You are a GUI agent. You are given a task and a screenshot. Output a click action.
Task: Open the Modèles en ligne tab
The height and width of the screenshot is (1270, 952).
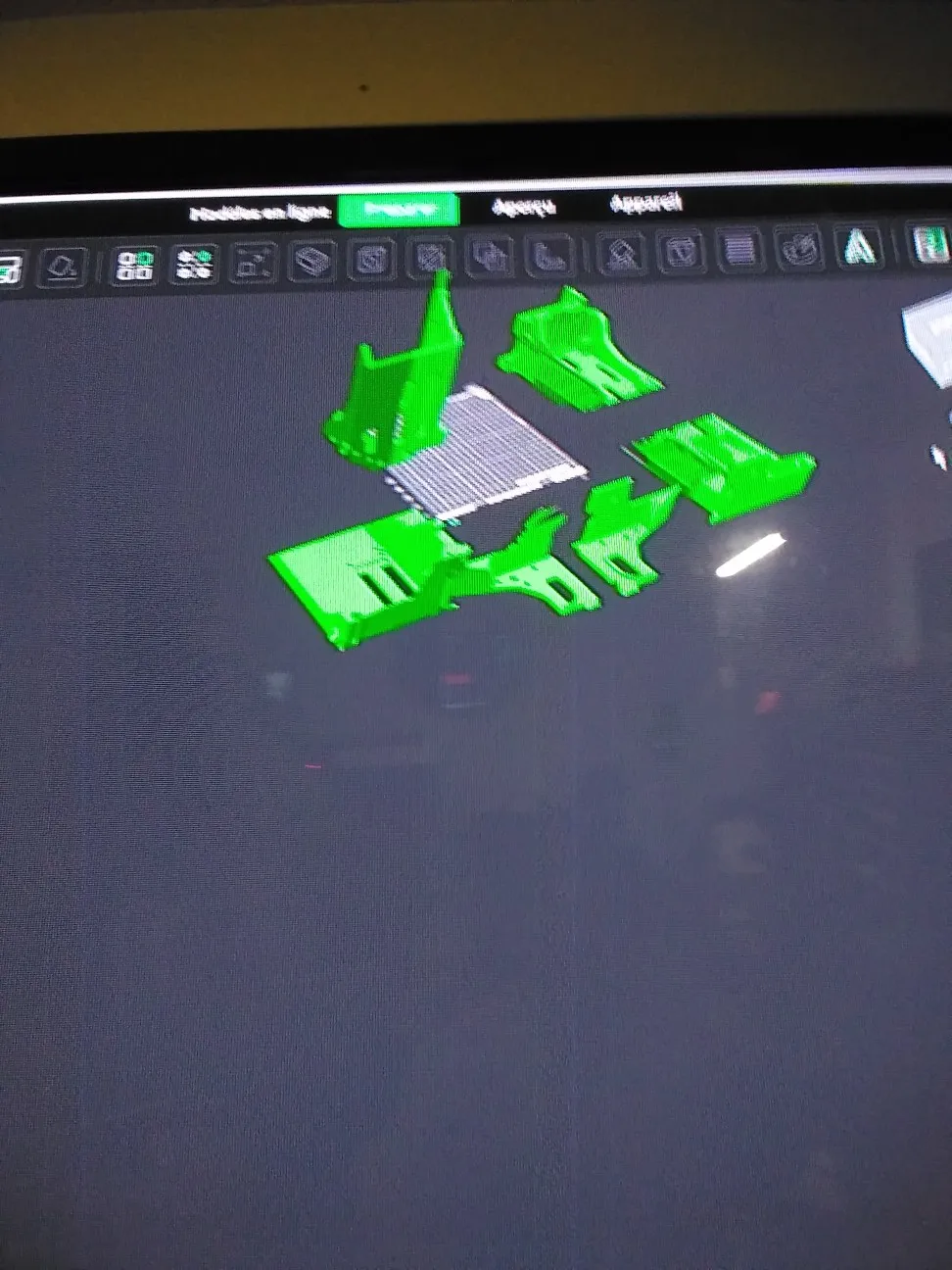pyautogui.click(x=260, y=213)
